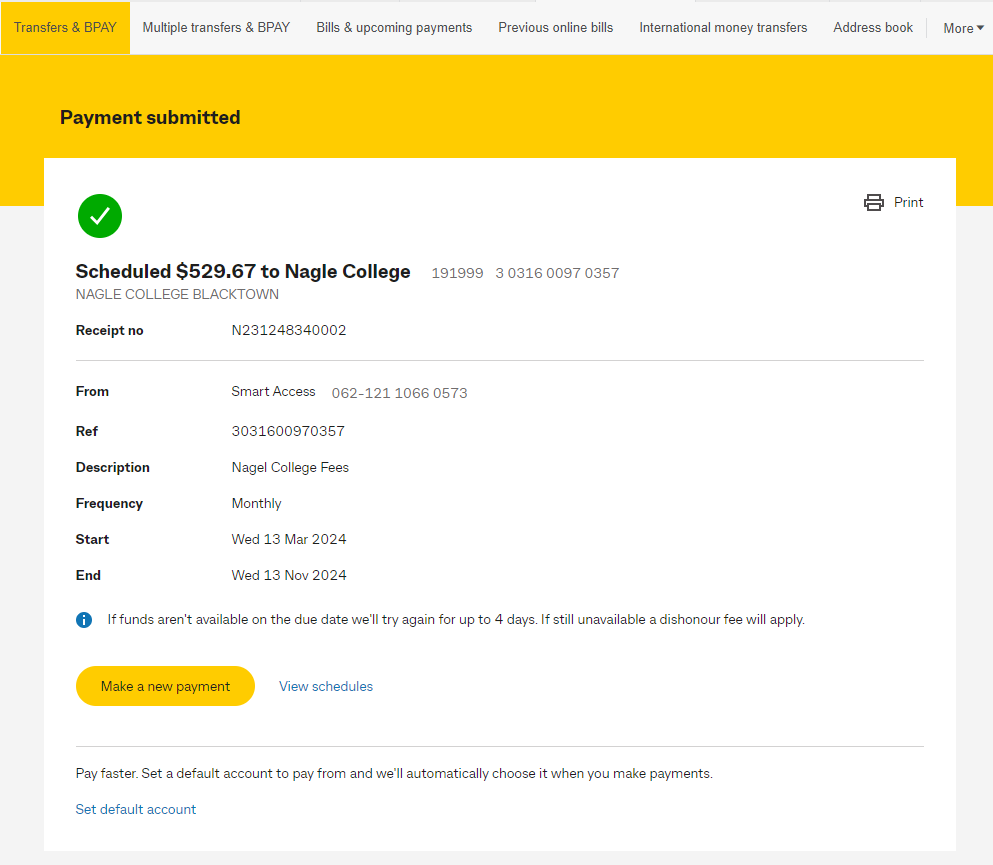
Task: Open the Previous online bills tab
Action: point(556,28)
